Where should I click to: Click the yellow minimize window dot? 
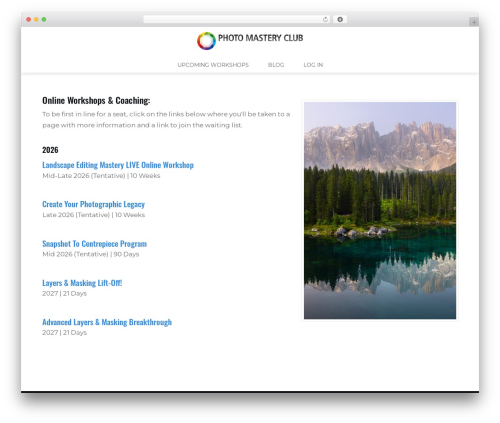(36, 20)
